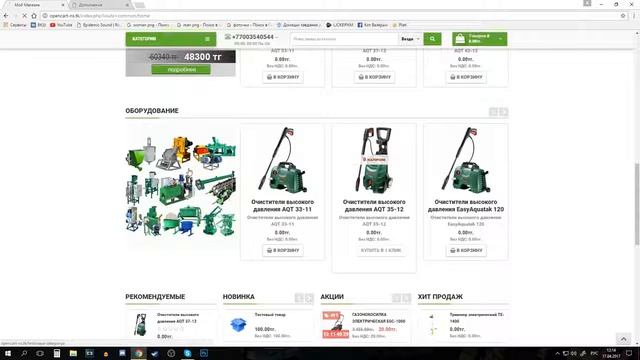Open Windows taskbar search
The width and height of the screenshot is (640, 360).
[24, 353]
